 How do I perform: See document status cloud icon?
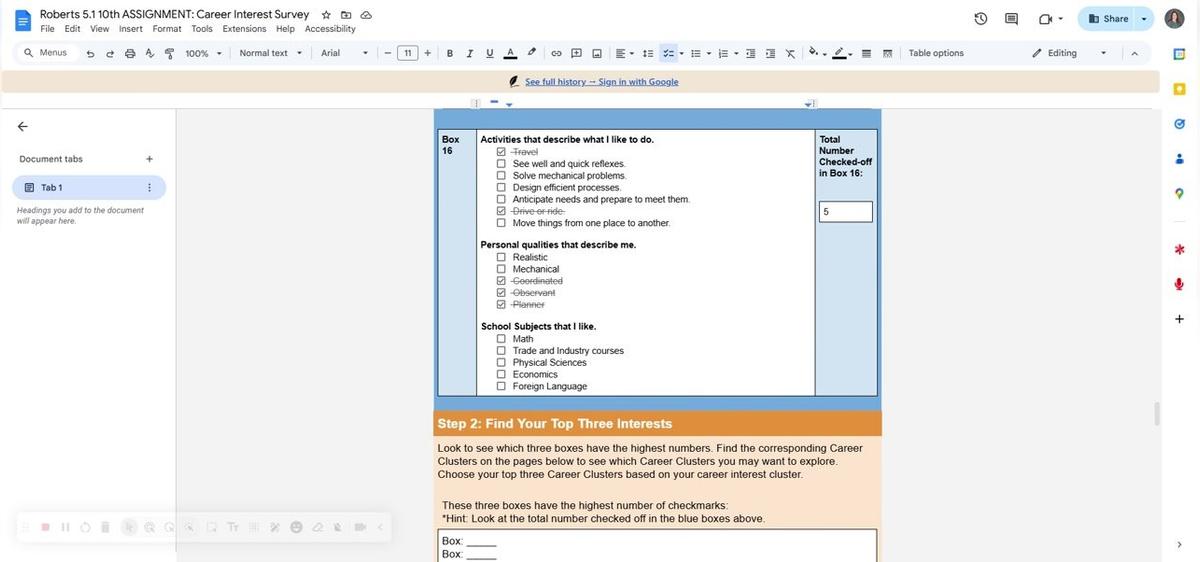click(366, 15)
